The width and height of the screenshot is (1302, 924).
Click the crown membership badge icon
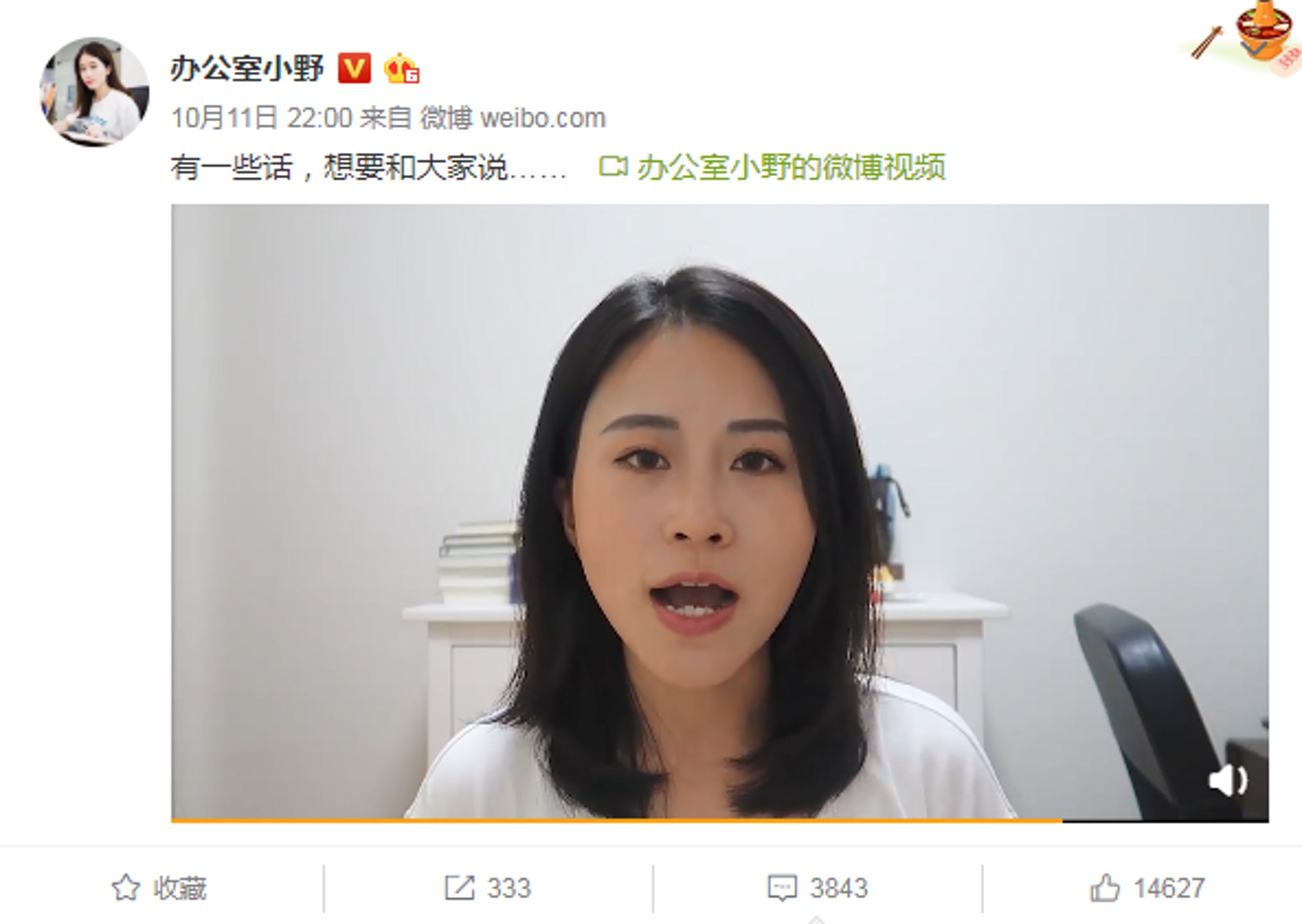401,68
